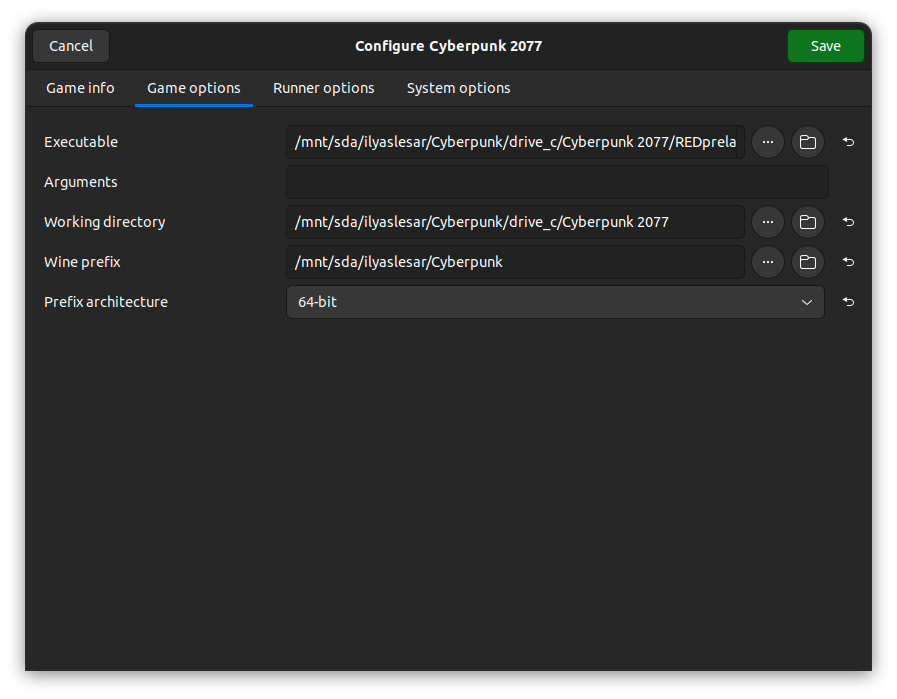Click into the empty Arguments field
This screenshot has width=897, height=699.
[557, 182]
